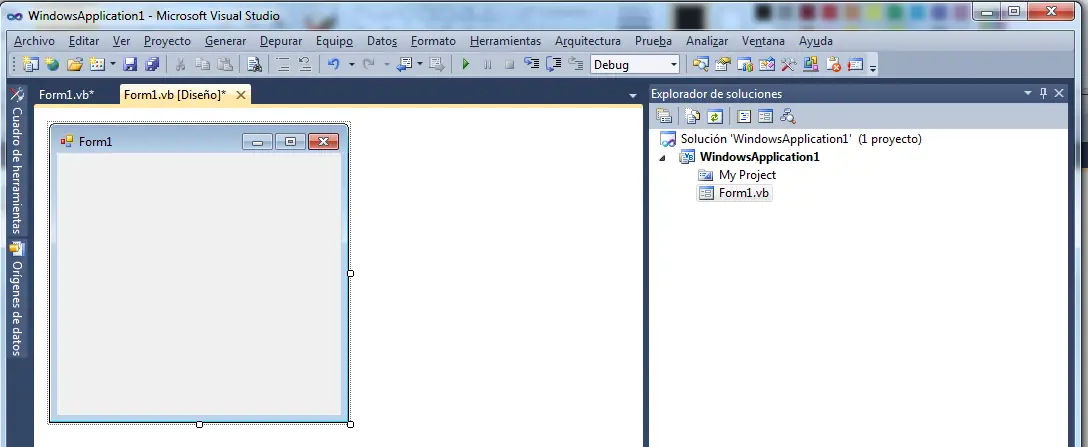
Task: Click the Step Into debug icon
Action: tap(532, 64)
